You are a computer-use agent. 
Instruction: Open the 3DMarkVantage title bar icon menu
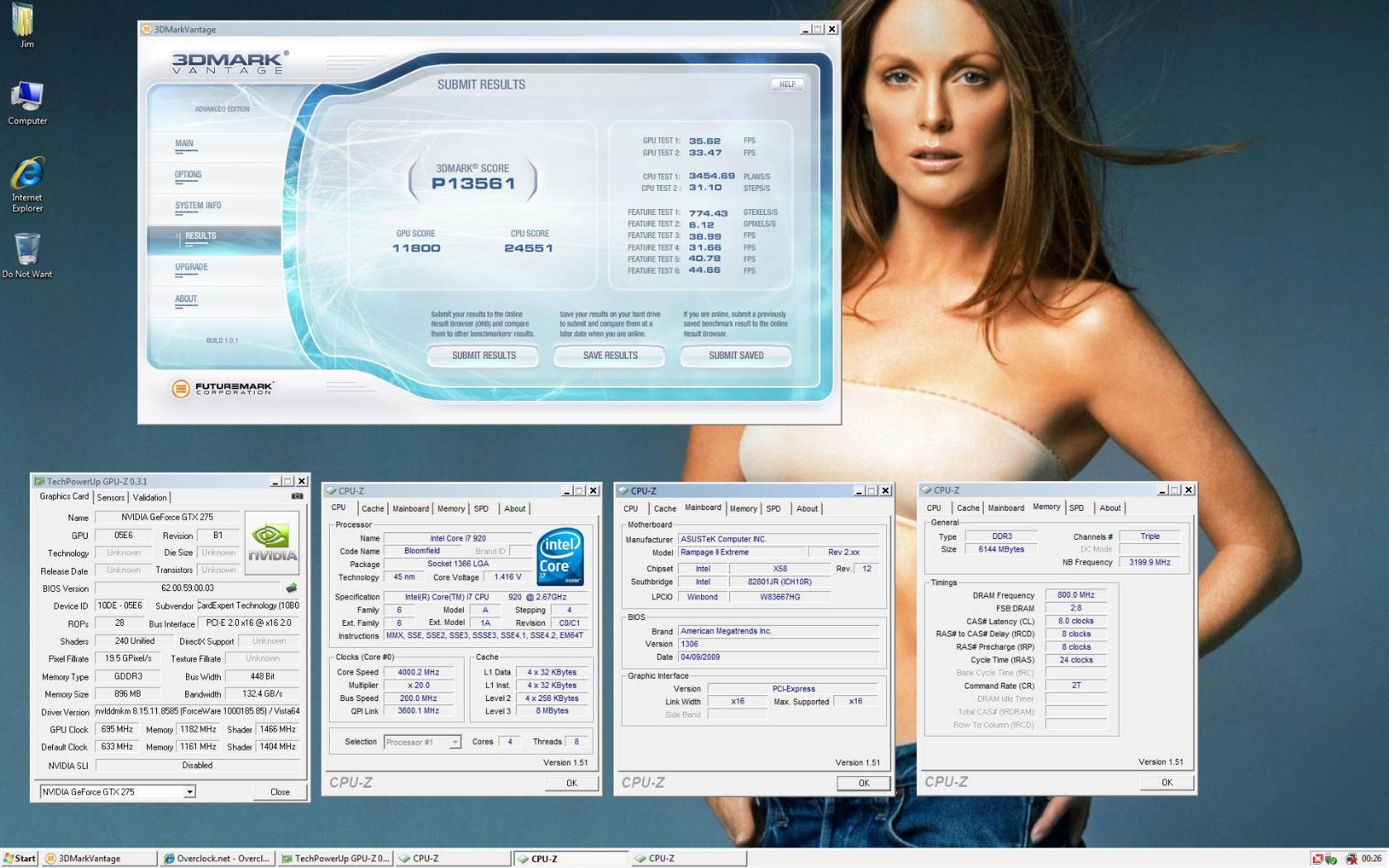click(x=146, y=29)
